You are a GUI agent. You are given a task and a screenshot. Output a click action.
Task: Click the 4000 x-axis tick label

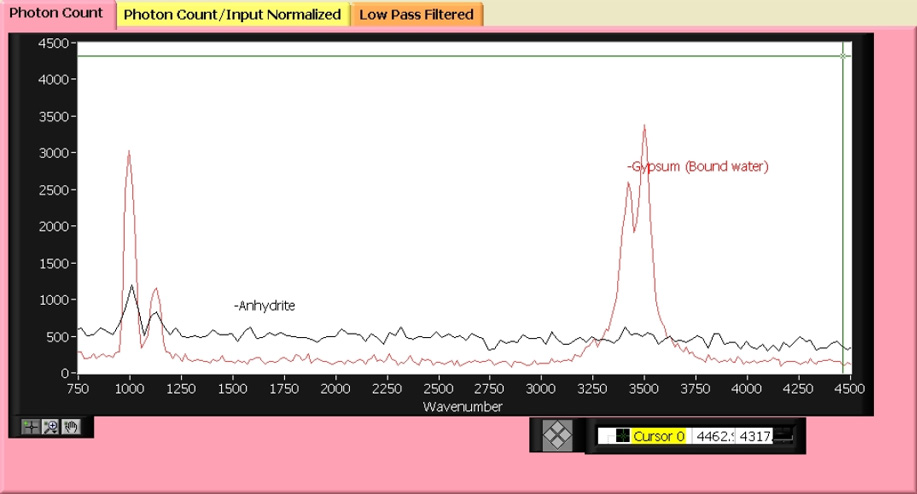747,389
